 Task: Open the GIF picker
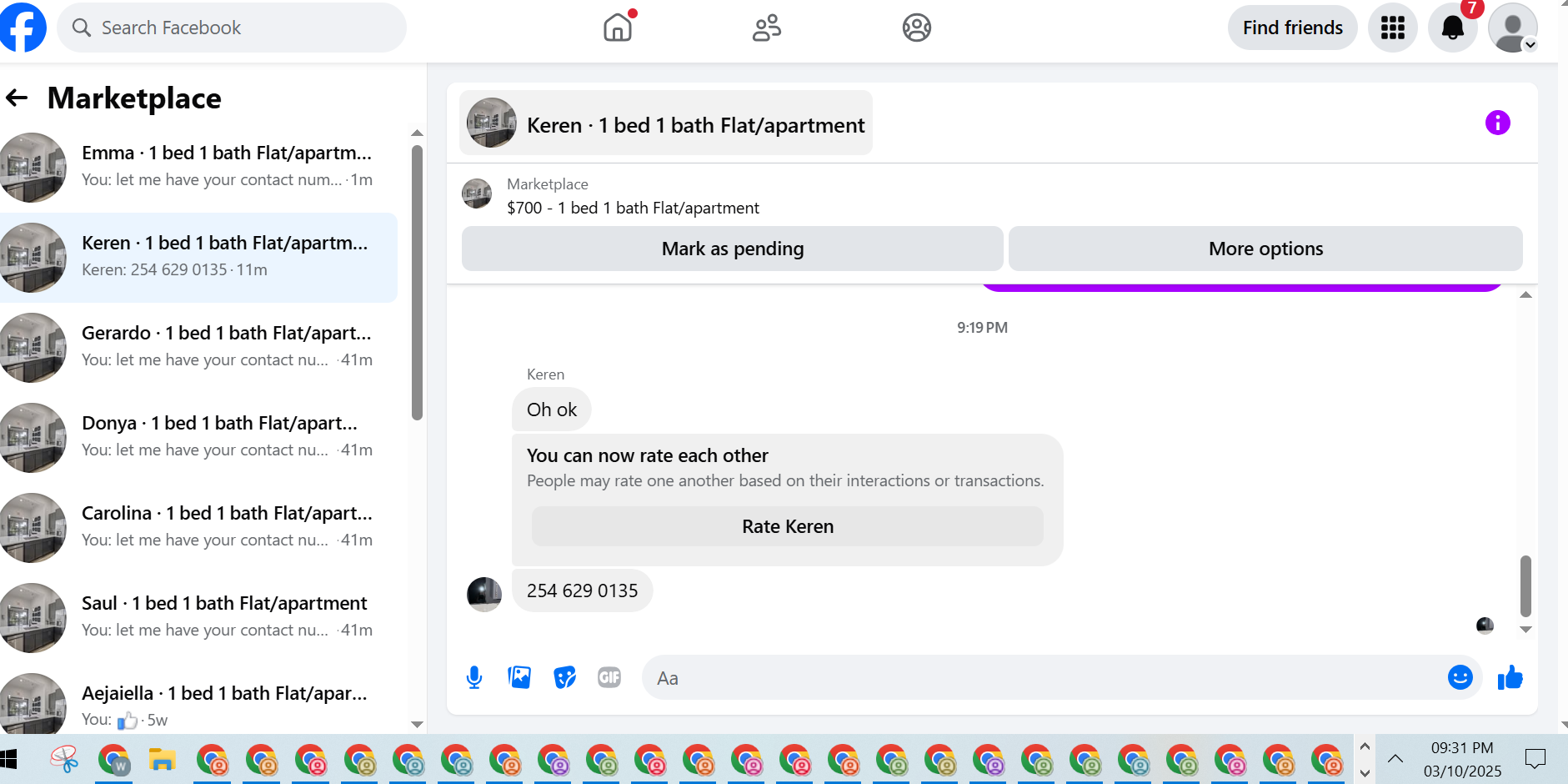pos(609,677)
